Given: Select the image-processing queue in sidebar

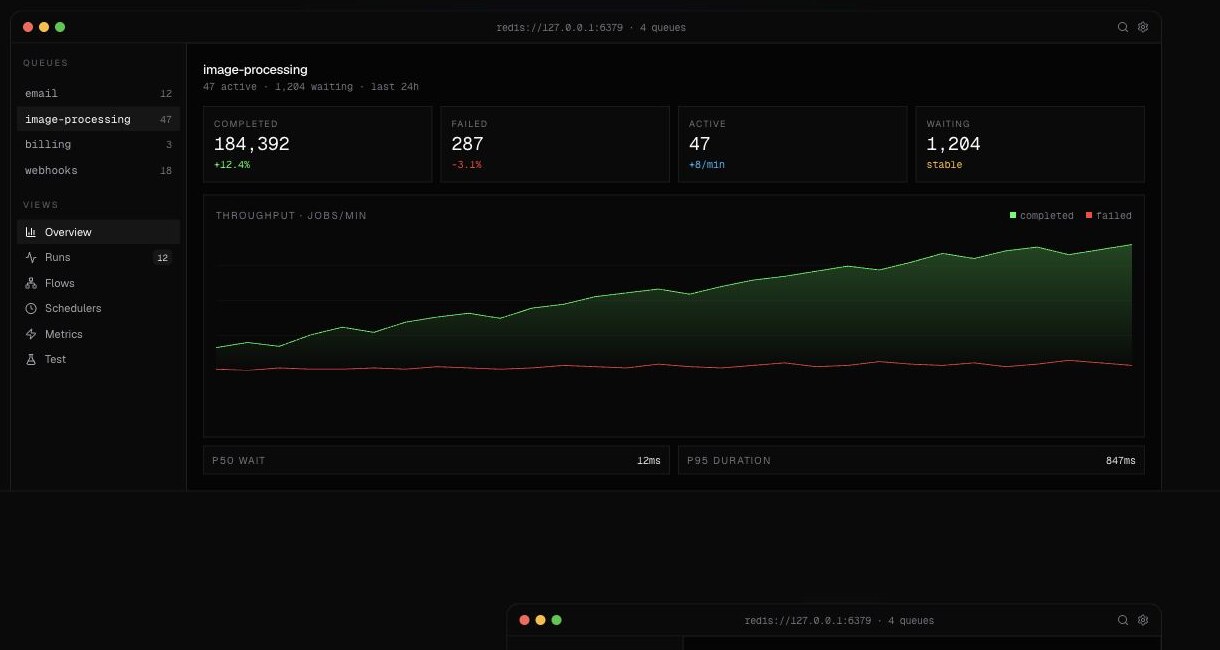Looking at the screenshot, I should click(98, 119).
